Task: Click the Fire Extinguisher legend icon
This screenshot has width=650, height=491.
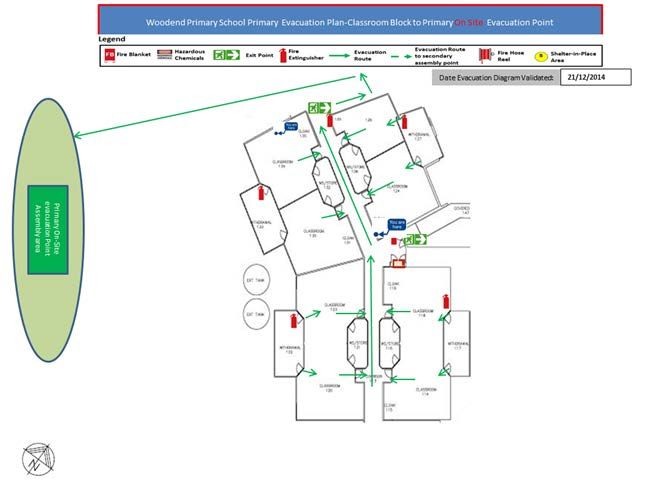Action: [x=283, y=55]
